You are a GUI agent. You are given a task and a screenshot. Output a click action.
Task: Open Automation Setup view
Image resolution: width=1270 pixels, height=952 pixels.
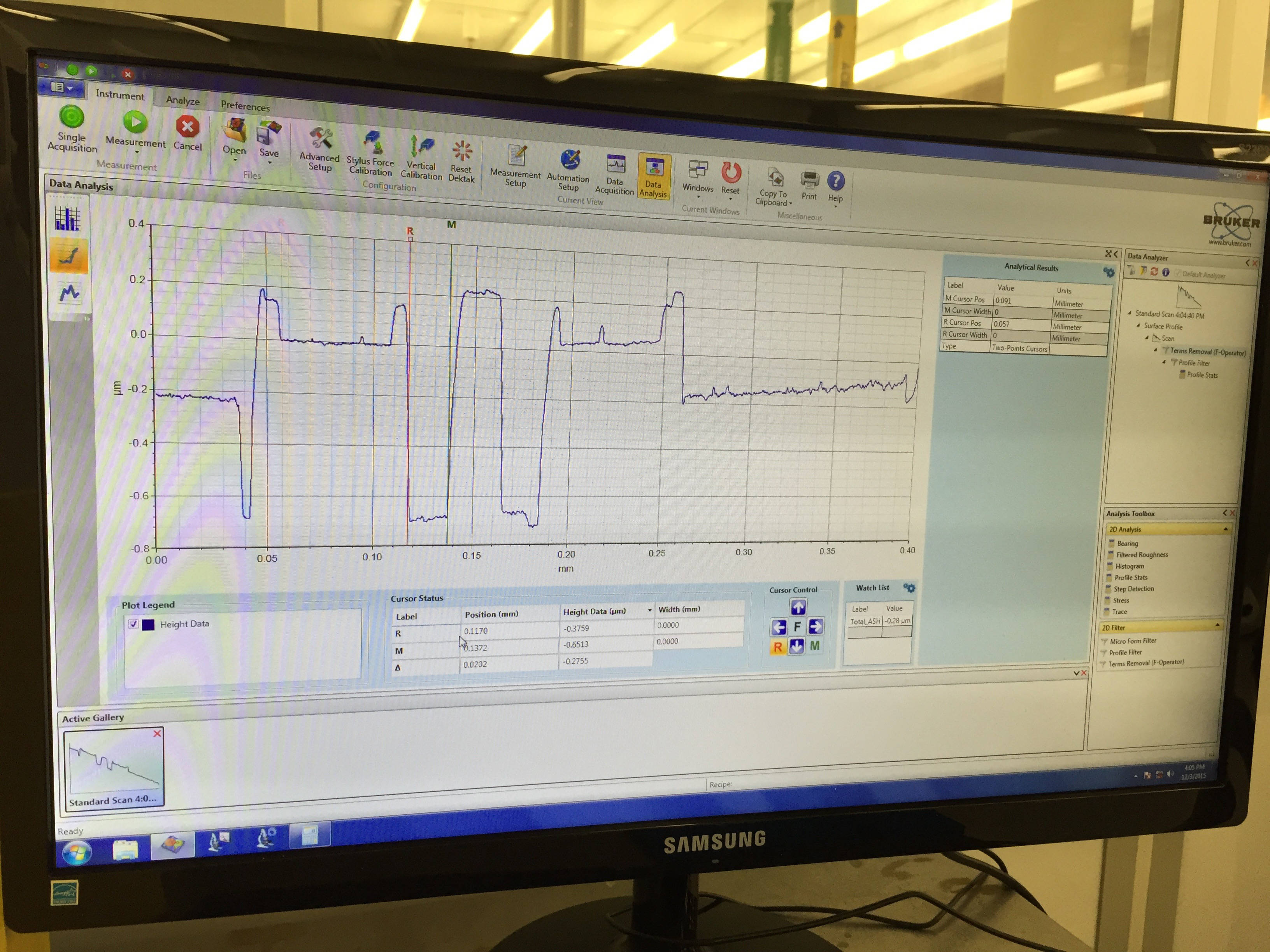(x=568, y=170)
